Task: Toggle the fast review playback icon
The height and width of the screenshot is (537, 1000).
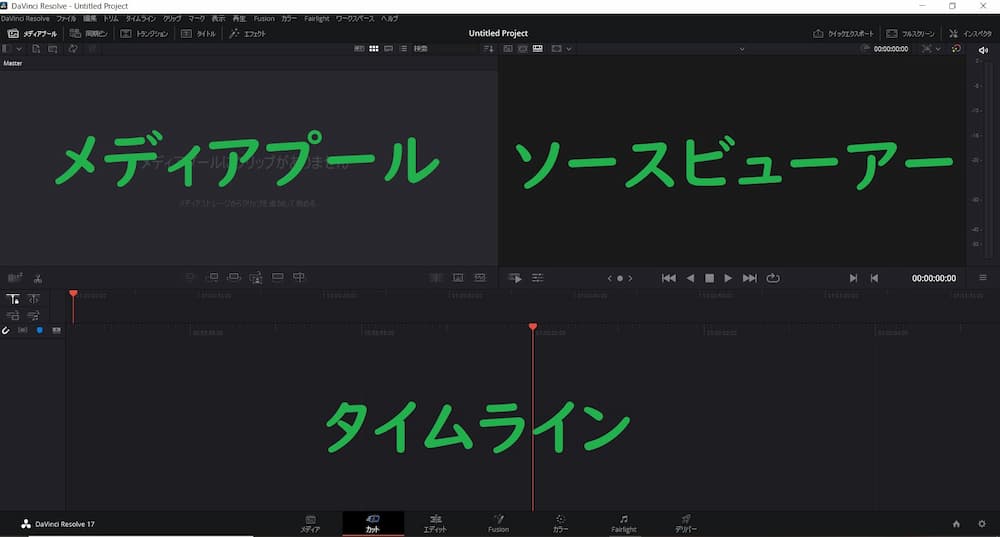Action: point(515,278)
